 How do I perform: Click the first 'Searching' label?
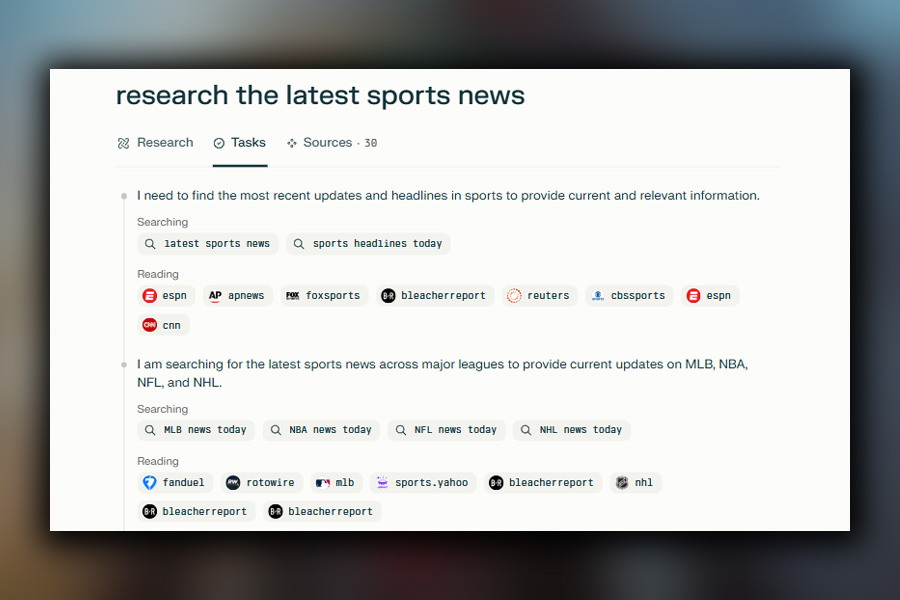[162, 222]
